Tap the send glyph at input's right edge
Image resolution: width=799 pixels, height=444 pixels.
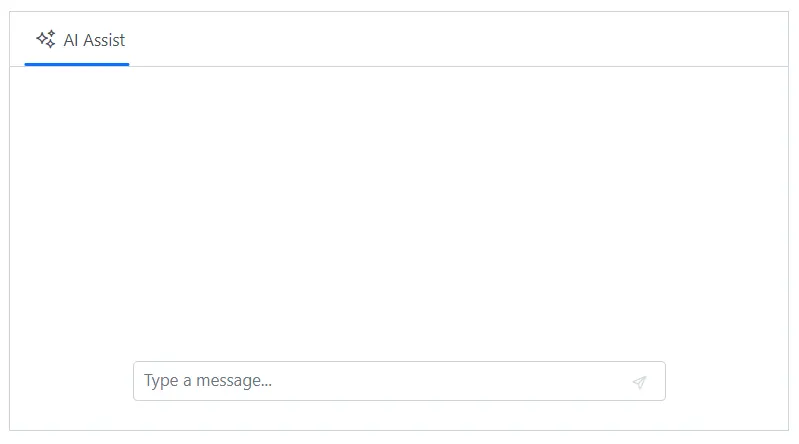640,382
